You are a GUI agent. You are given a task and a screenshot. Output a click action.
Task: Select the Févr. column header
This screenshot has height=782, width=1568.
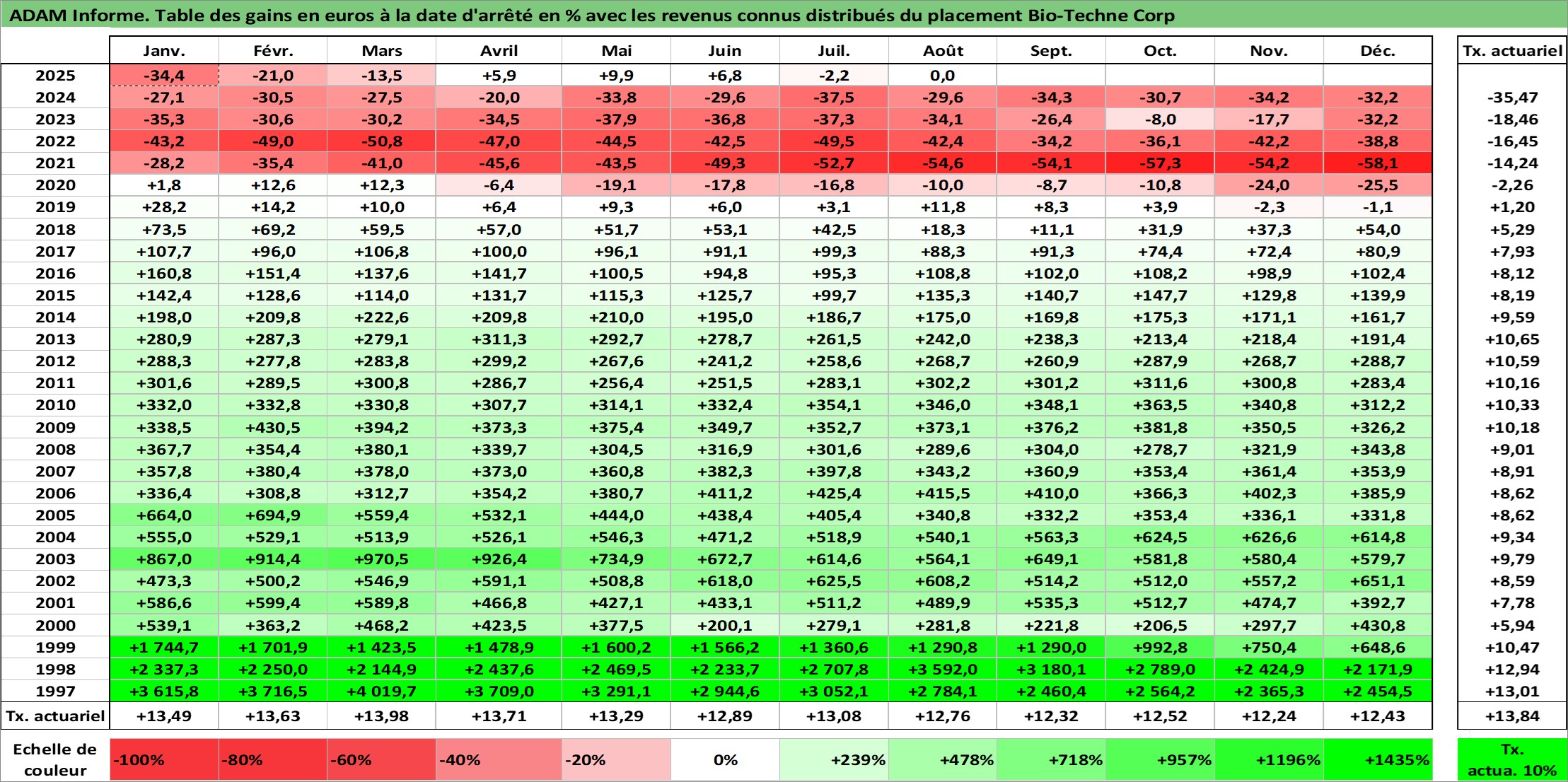273,51
